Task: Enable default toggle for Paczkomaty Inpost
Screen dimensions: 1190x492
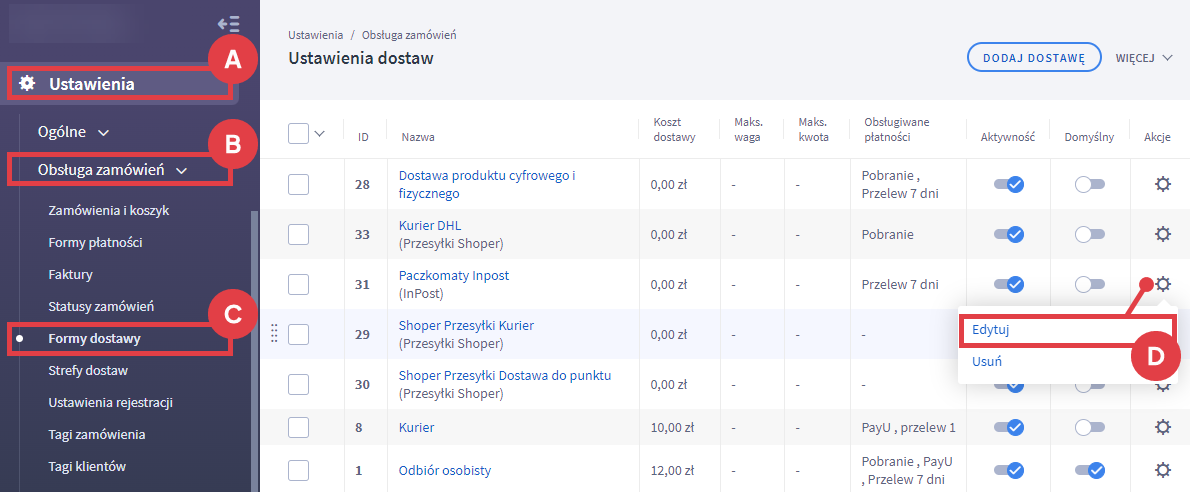Action: [1089, 284]
